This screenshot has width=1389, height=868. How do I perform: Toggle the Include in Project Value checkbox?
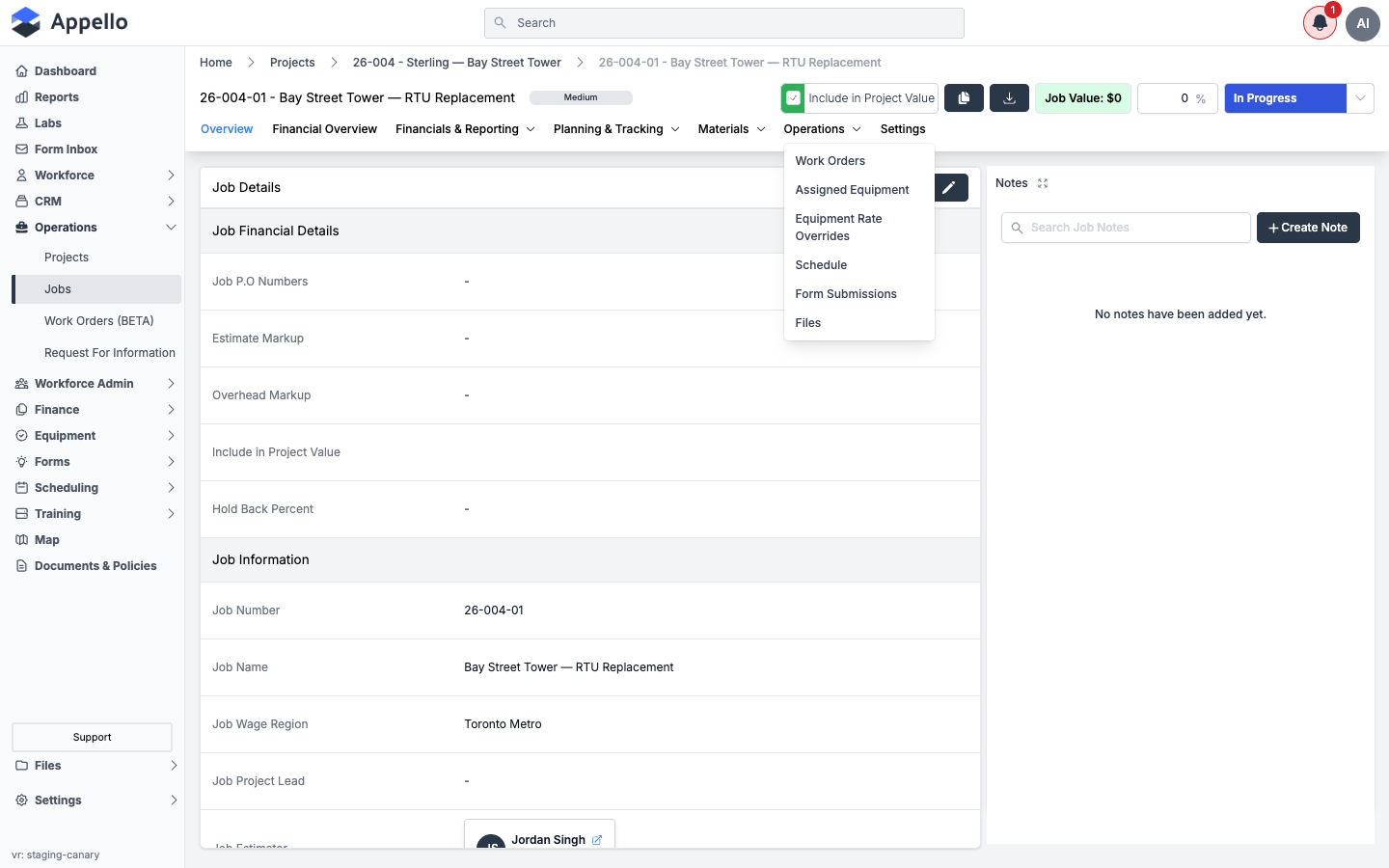click(794, 98)
